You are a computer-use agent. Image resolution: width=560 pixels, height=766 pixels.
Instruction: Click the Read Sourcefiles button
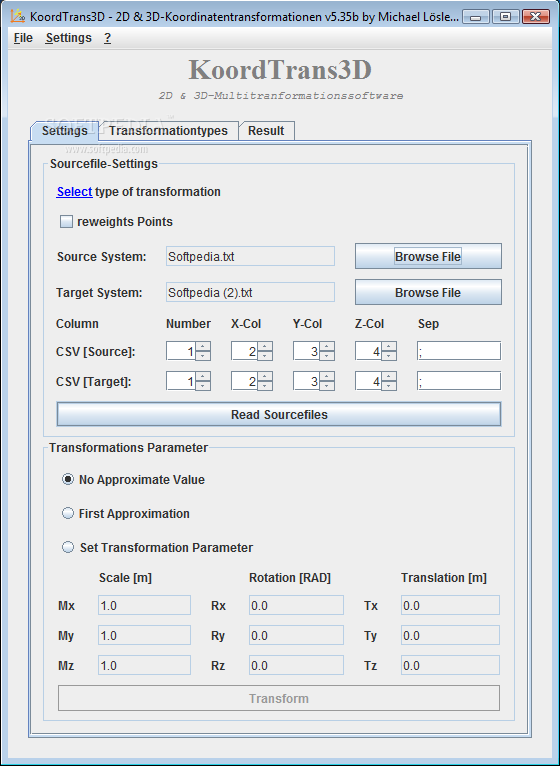[279, 414]
